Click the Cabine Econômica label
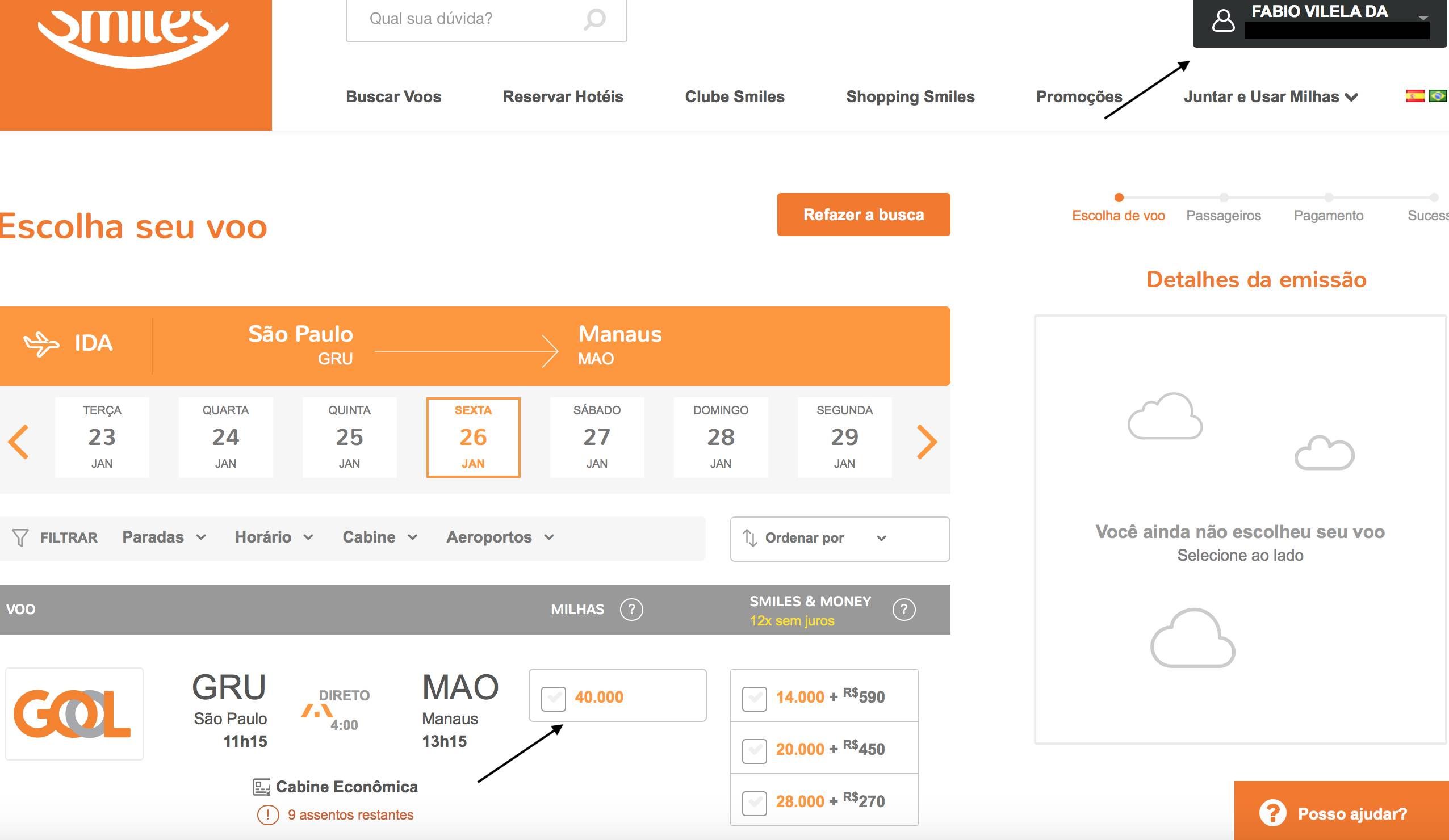 click(x=347, y=787)
